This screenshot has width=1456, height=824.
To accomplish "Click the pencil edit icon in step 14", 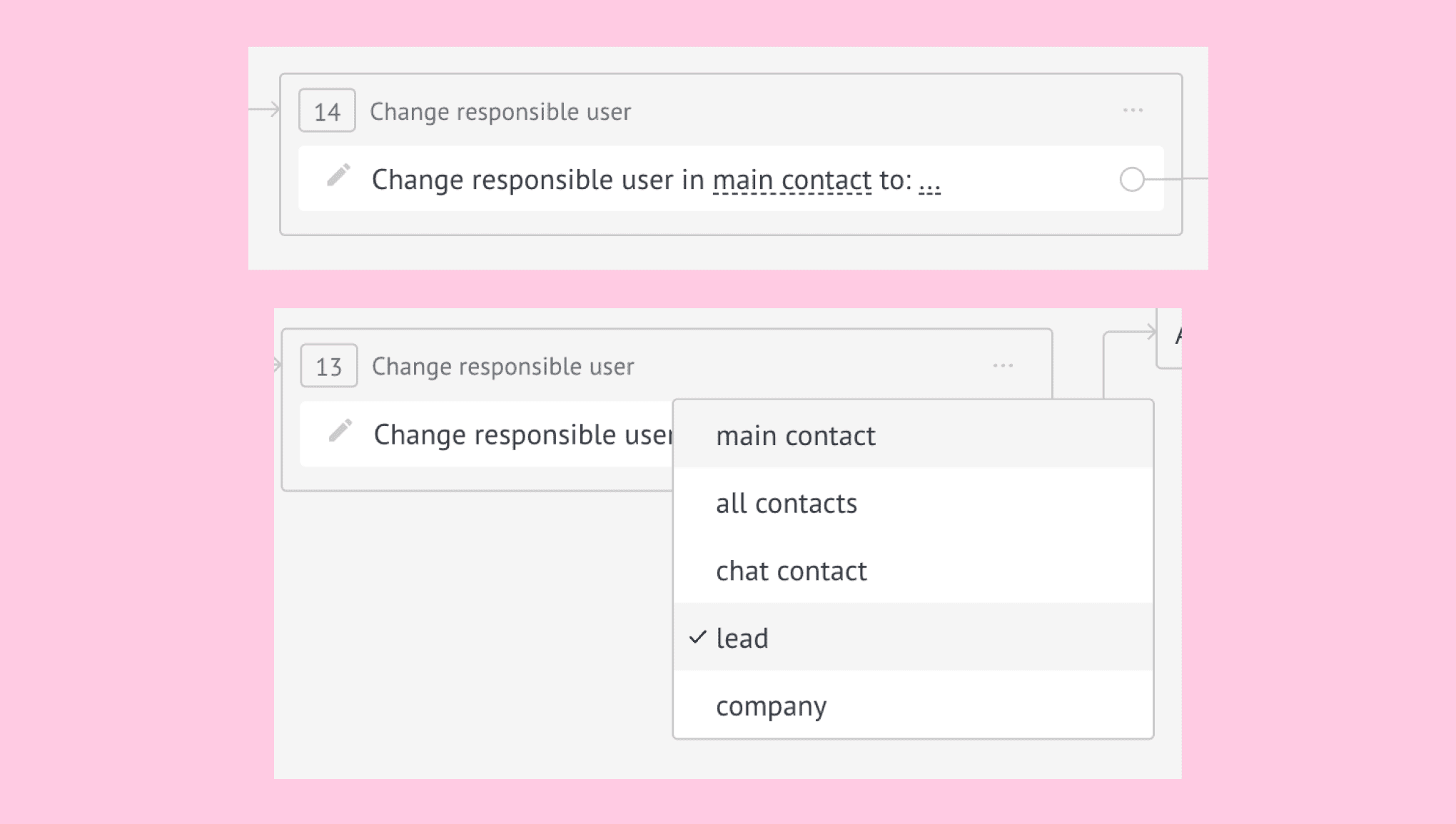I will click(338, 176).
